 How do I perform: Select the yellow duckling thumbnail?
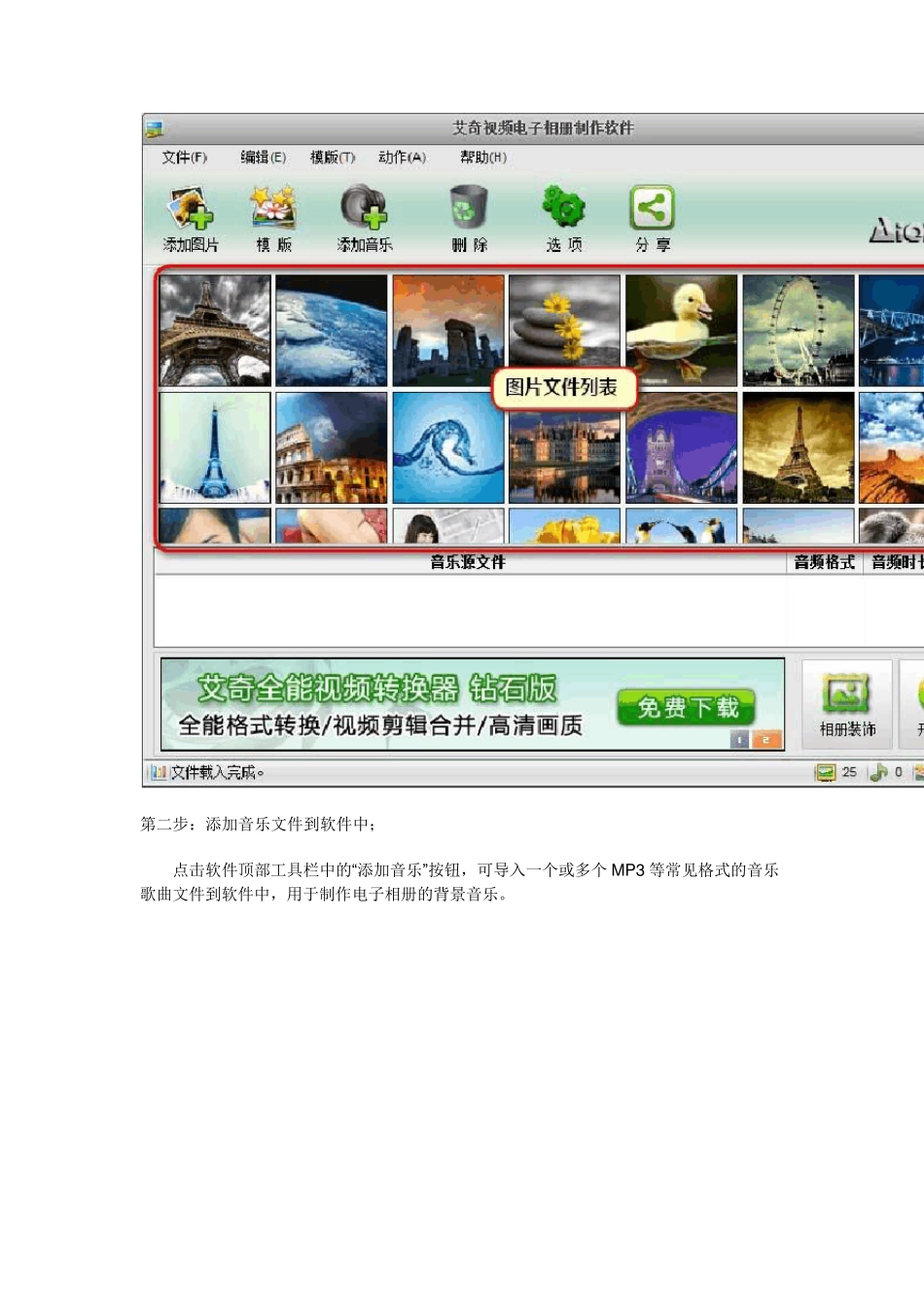(681, 331)
